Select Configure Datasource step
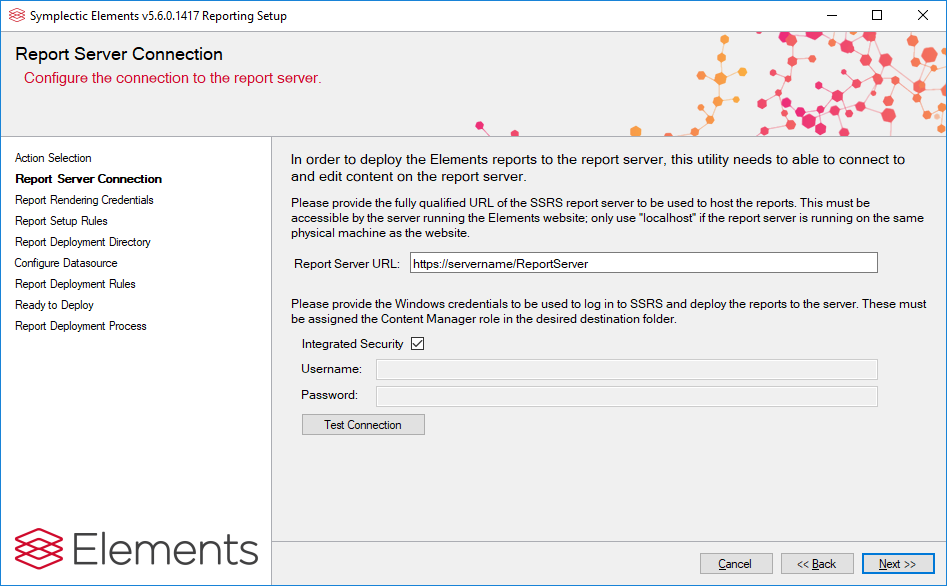 point(66,263)
